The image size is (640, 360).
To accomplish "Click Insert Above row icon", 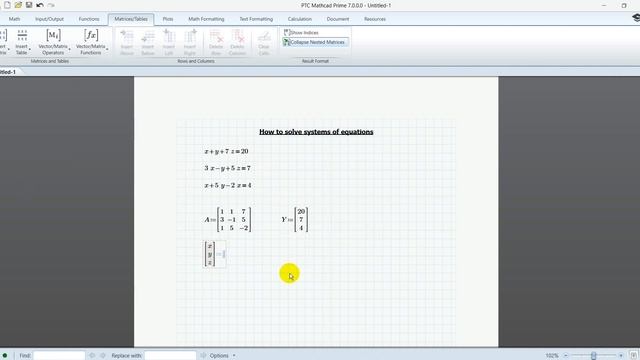I will coord(127,42).
